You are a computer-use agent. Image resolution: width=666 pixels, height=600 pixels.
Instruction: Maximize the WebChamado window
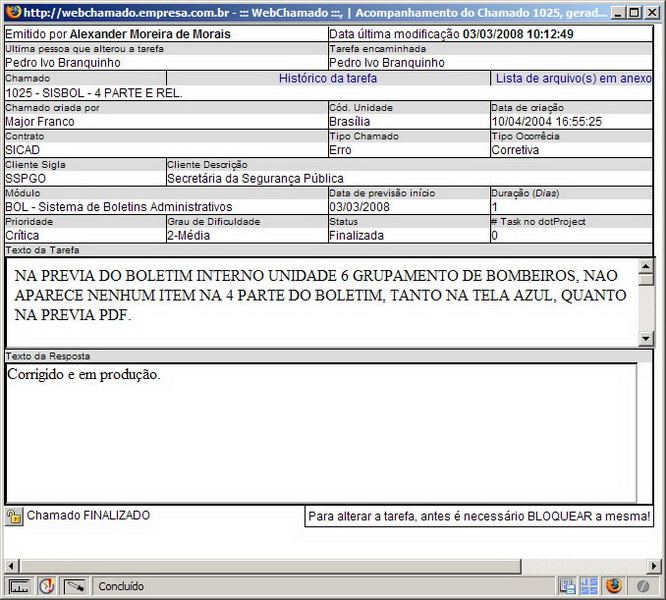(x=633, y=13)
